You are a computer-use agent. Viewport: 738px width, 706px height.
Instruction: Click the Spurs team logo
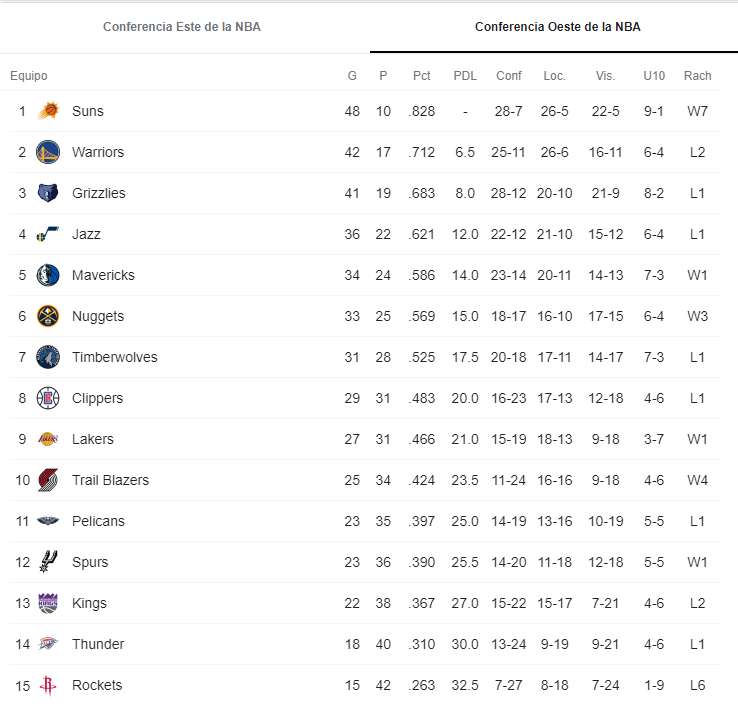48,562
